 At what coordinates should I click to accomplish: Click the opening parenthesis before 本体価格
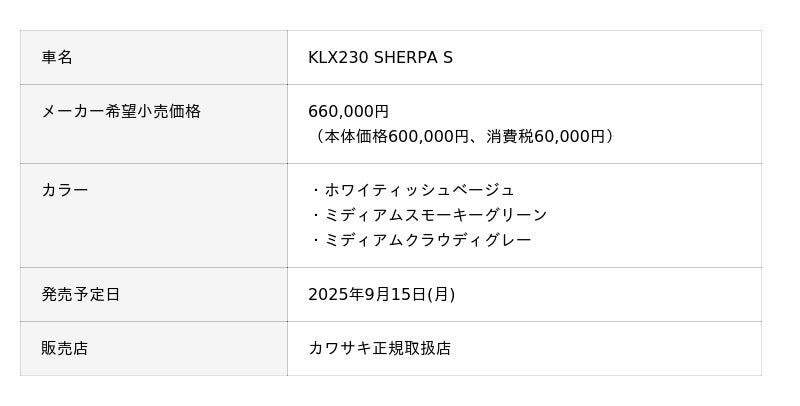313,137
